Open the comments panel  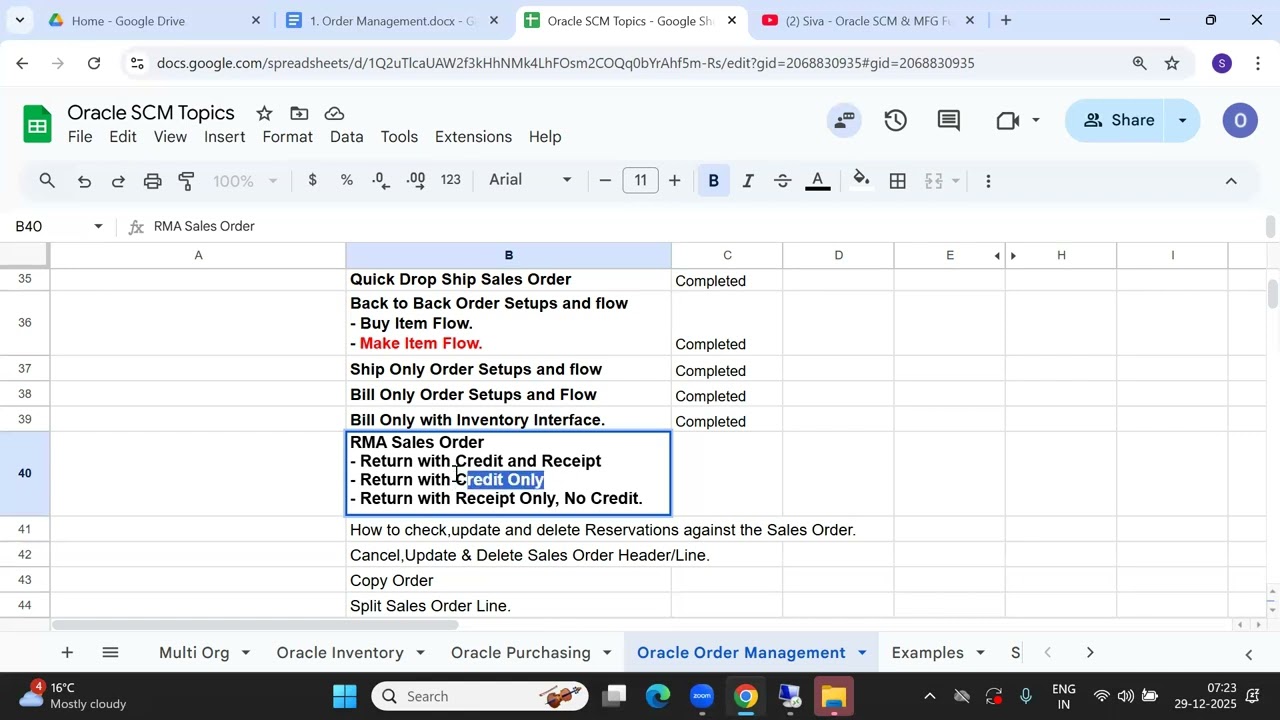(x=949, y=120)
